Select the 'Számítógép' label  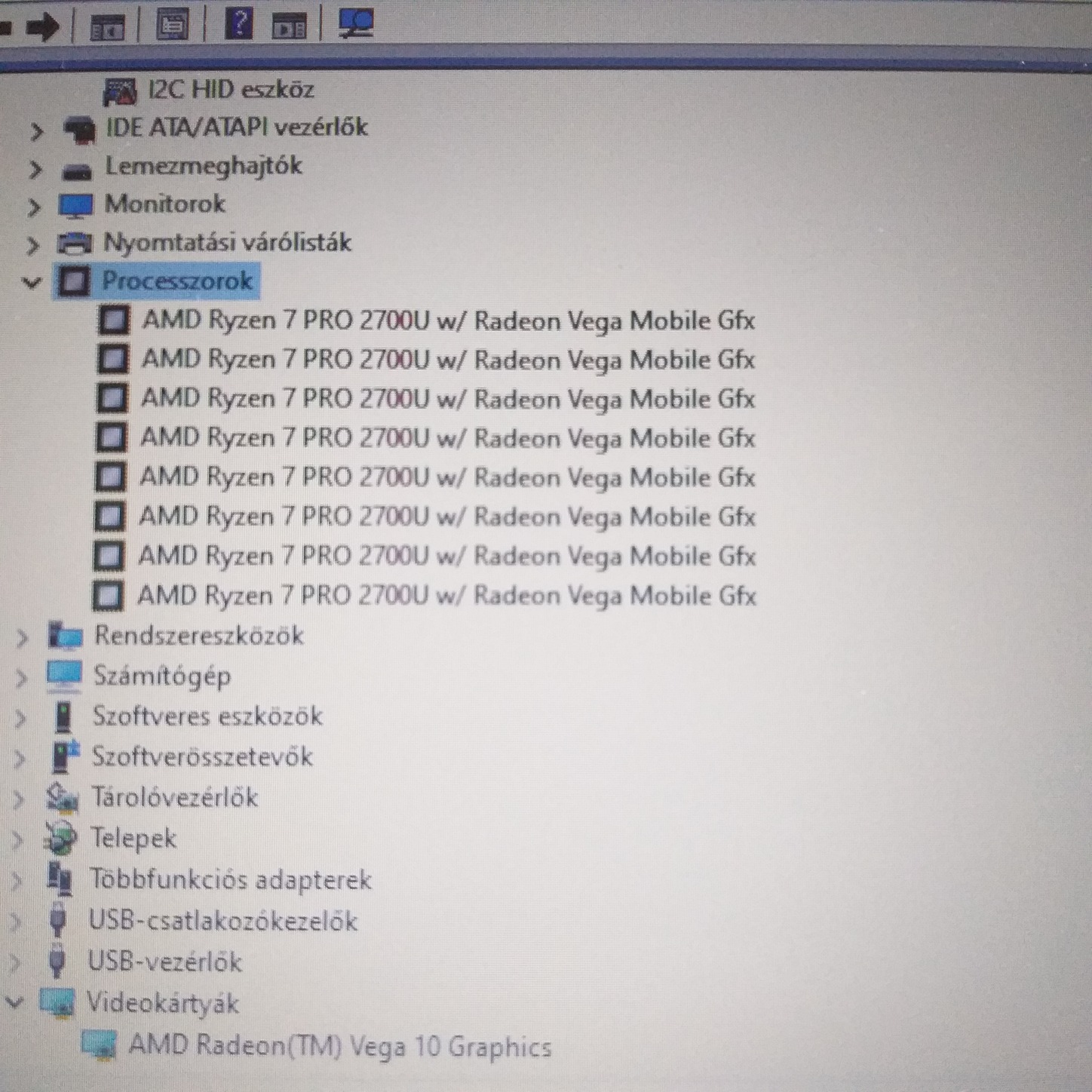[x=161, y=676]
